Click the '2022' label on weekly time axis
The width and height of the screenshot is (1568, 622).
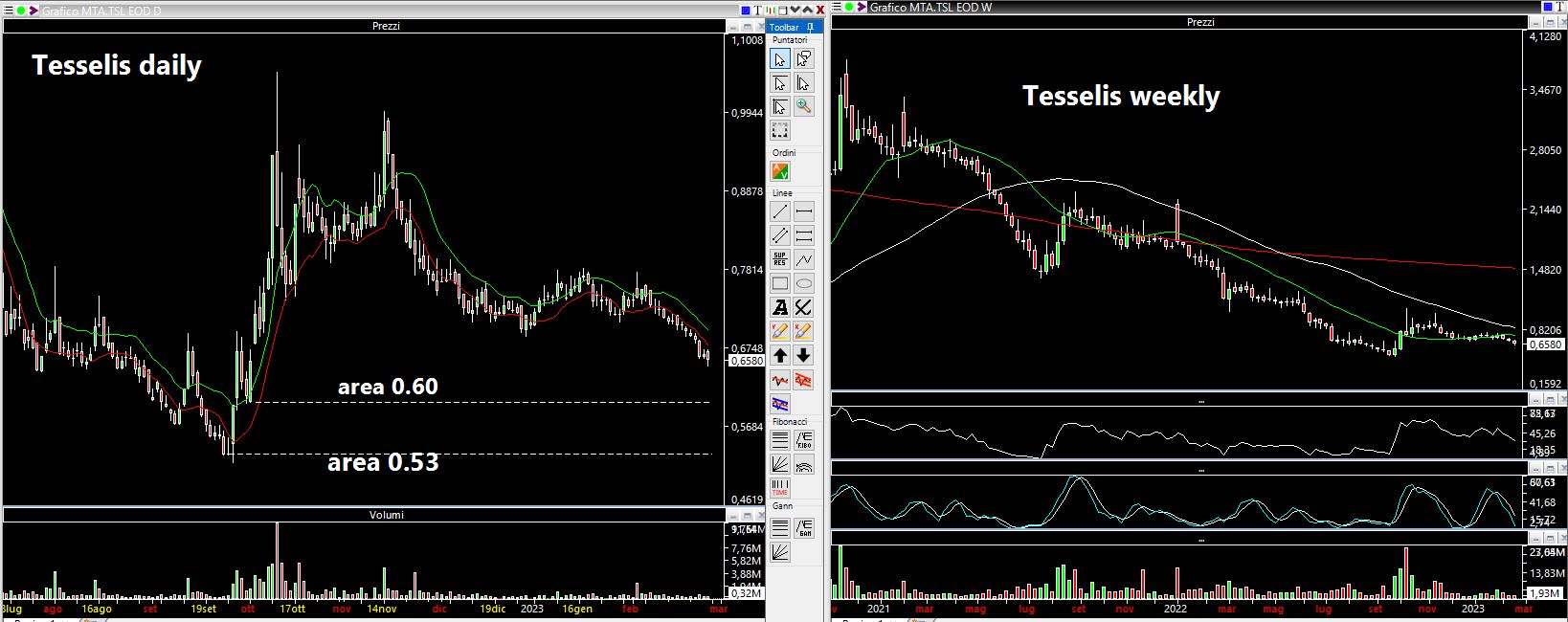click(x=1175, y=608)
